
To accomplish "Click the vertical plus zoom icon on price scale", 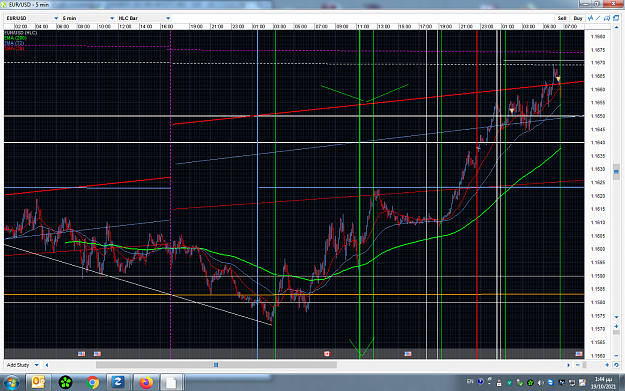I will click(616, 326).
